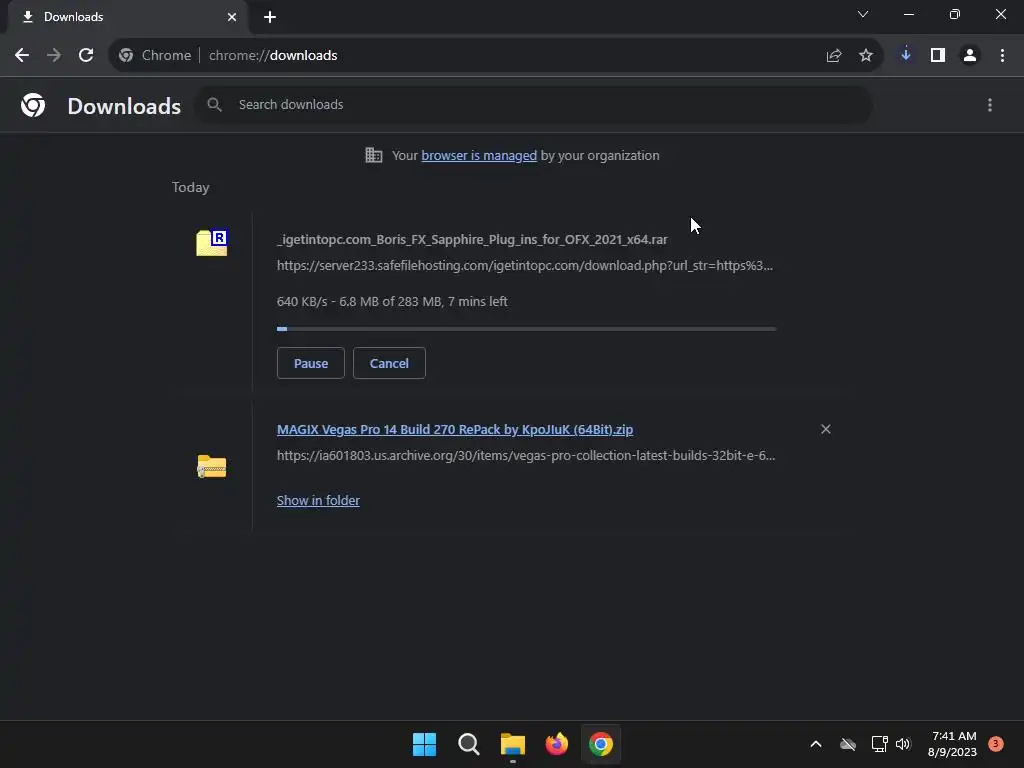Open notification center badge
1024x768 pixels.
coord(996,744)
